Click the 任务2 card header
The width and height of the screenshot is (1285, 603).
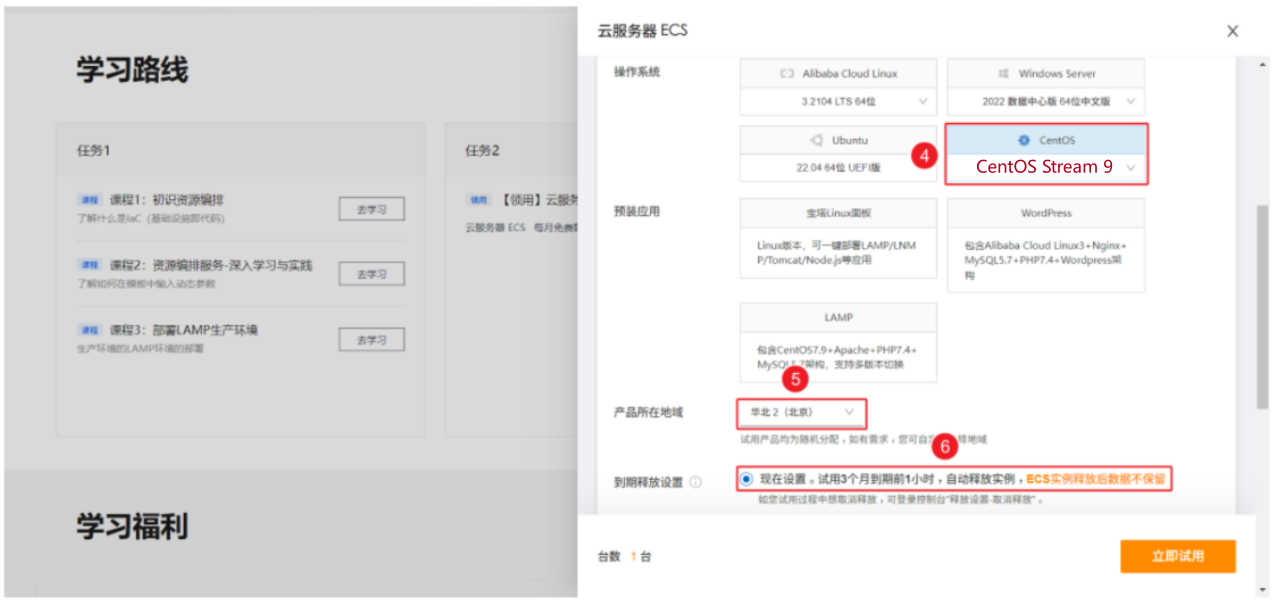coord(511,150)
